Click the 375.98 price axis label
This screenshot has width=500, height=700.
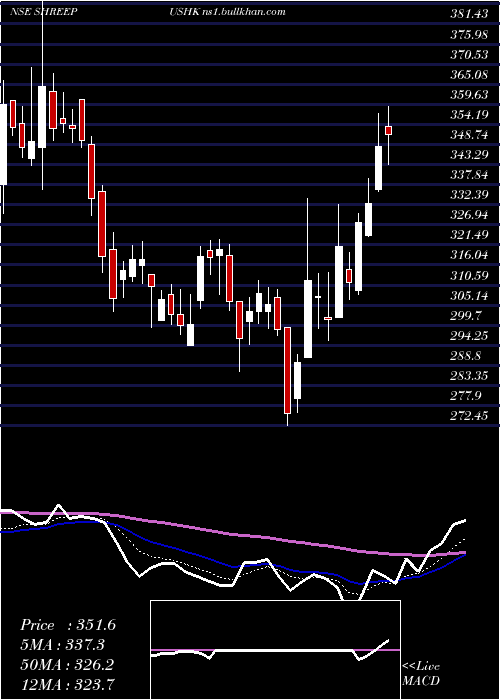pos(469,34)
